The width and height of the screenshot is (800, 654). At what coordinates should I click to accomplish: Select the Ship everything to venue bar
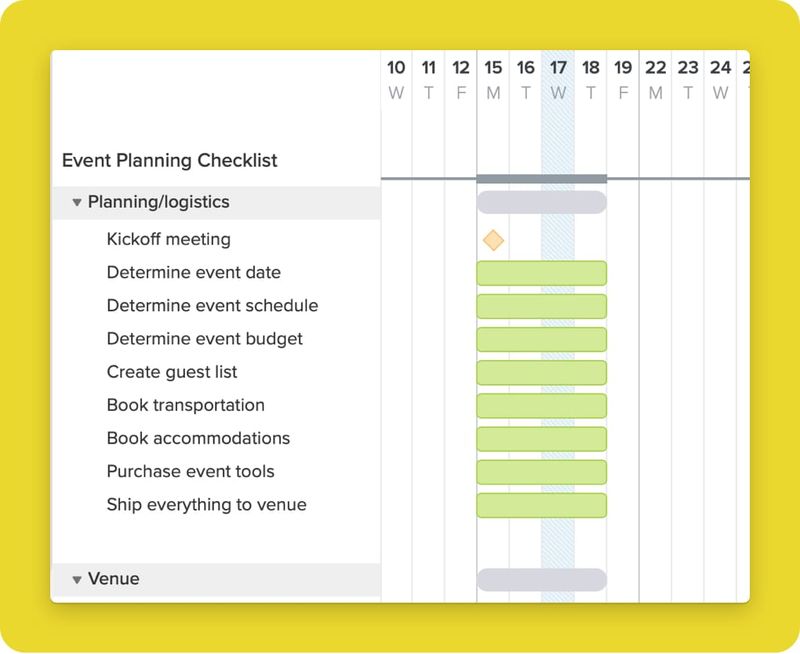click(x=542, y=504)
